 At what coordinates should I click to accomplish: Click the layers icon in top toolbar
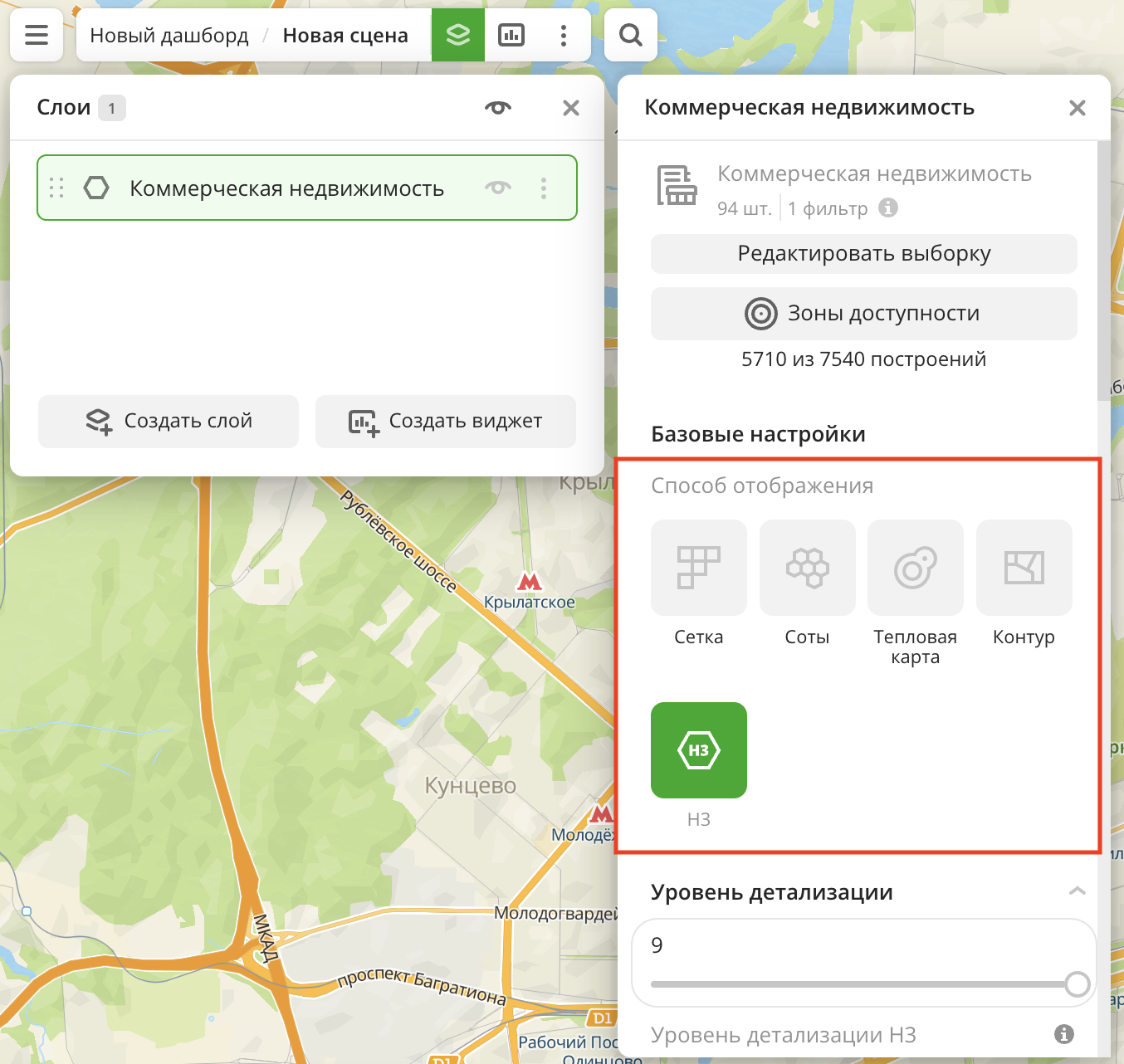click(458, 35)
